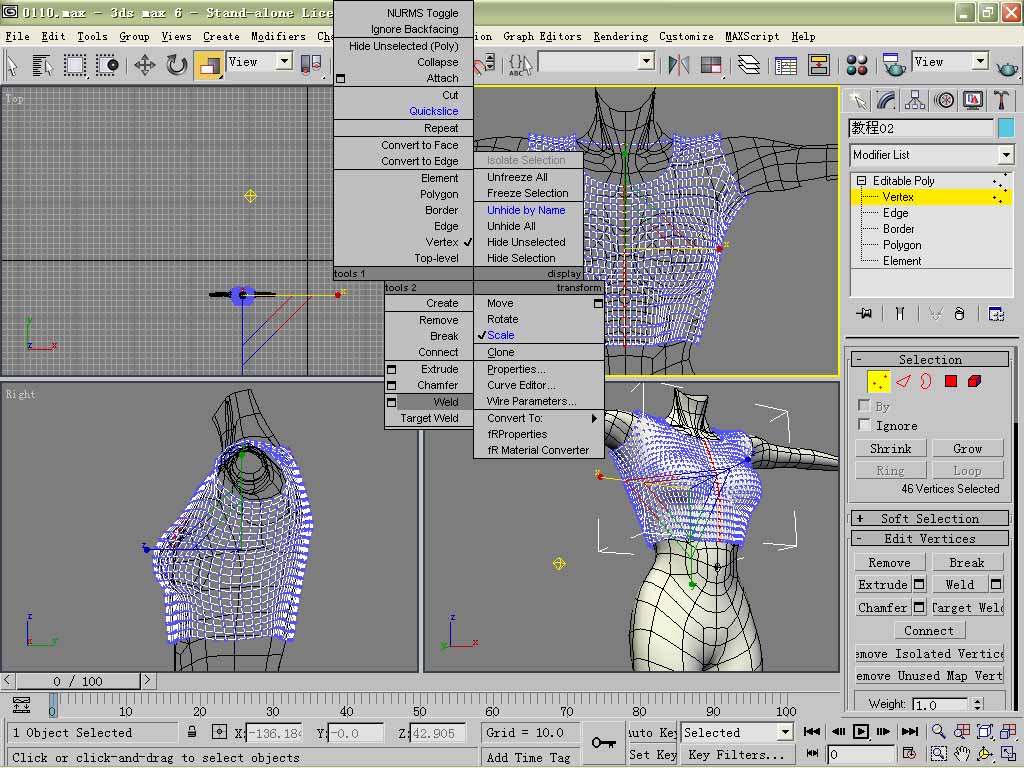Image resolution: width=1024 pixels, height=768 pixels.
Task: Choose Target Weld in the quad menu
Action: pos(429,418)
